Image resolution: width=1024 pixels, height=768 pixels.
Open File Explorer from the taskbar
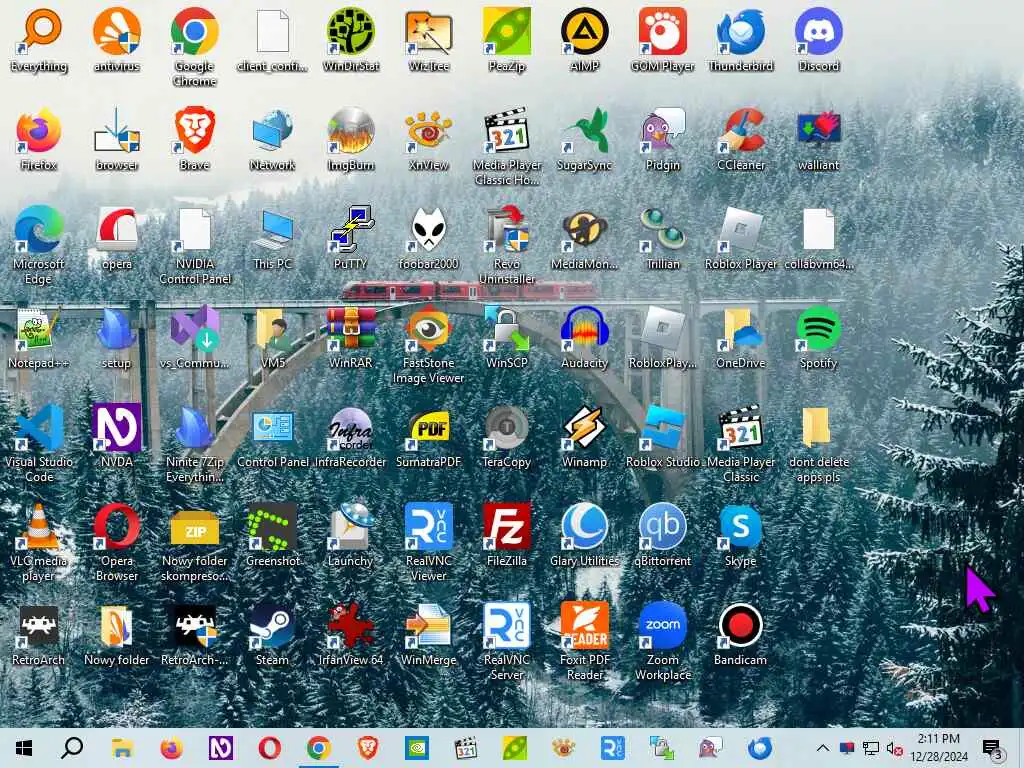click(x=122, y=748)
